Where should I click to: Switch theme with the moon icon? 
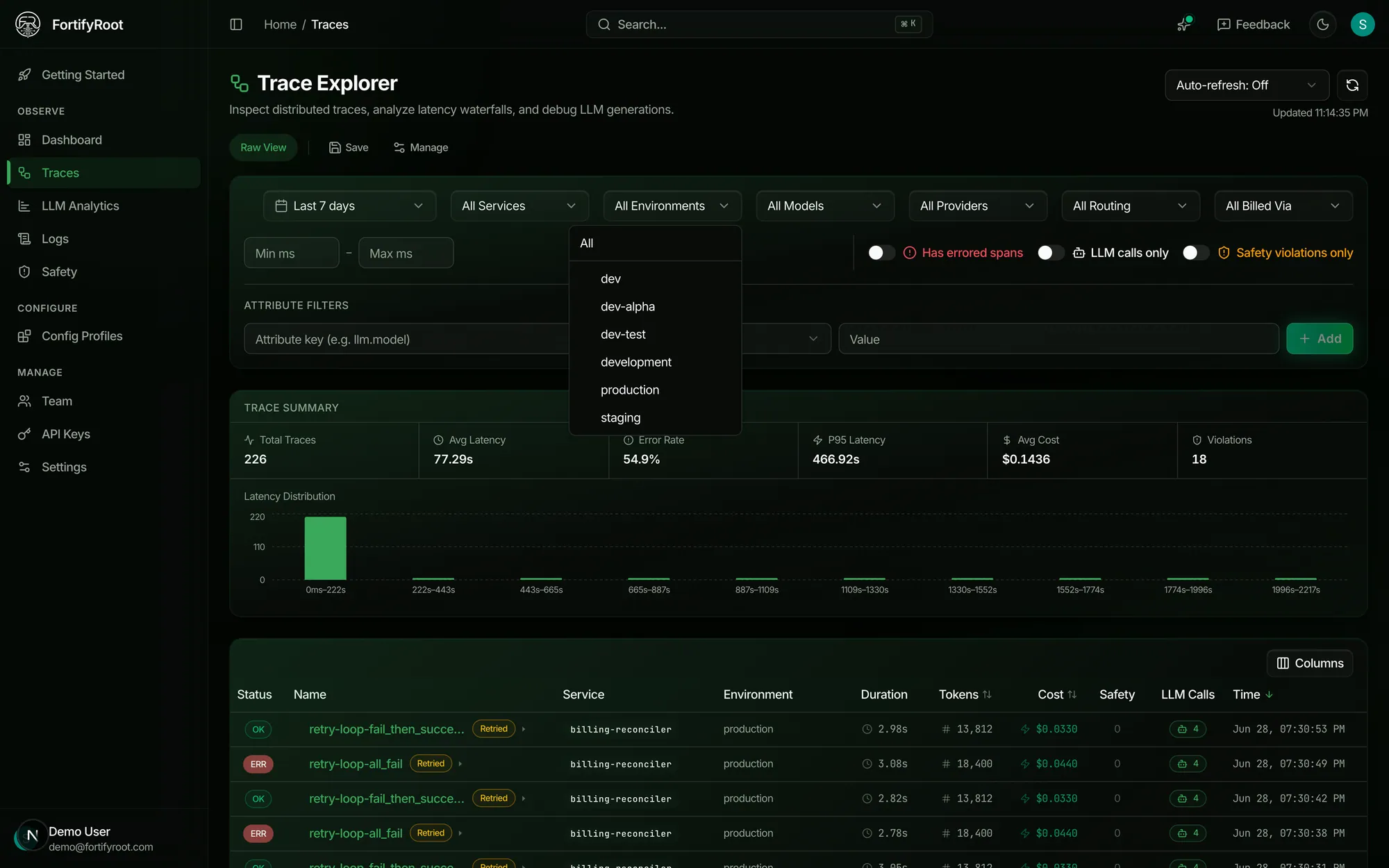pos(1323,24)
